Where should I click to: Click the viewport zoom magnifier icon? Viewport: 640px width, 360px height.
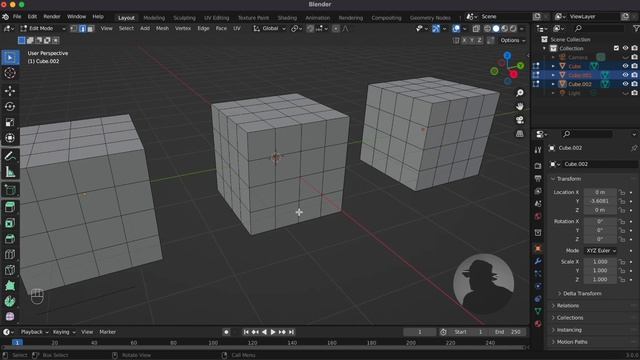click(x=520, y=93)
